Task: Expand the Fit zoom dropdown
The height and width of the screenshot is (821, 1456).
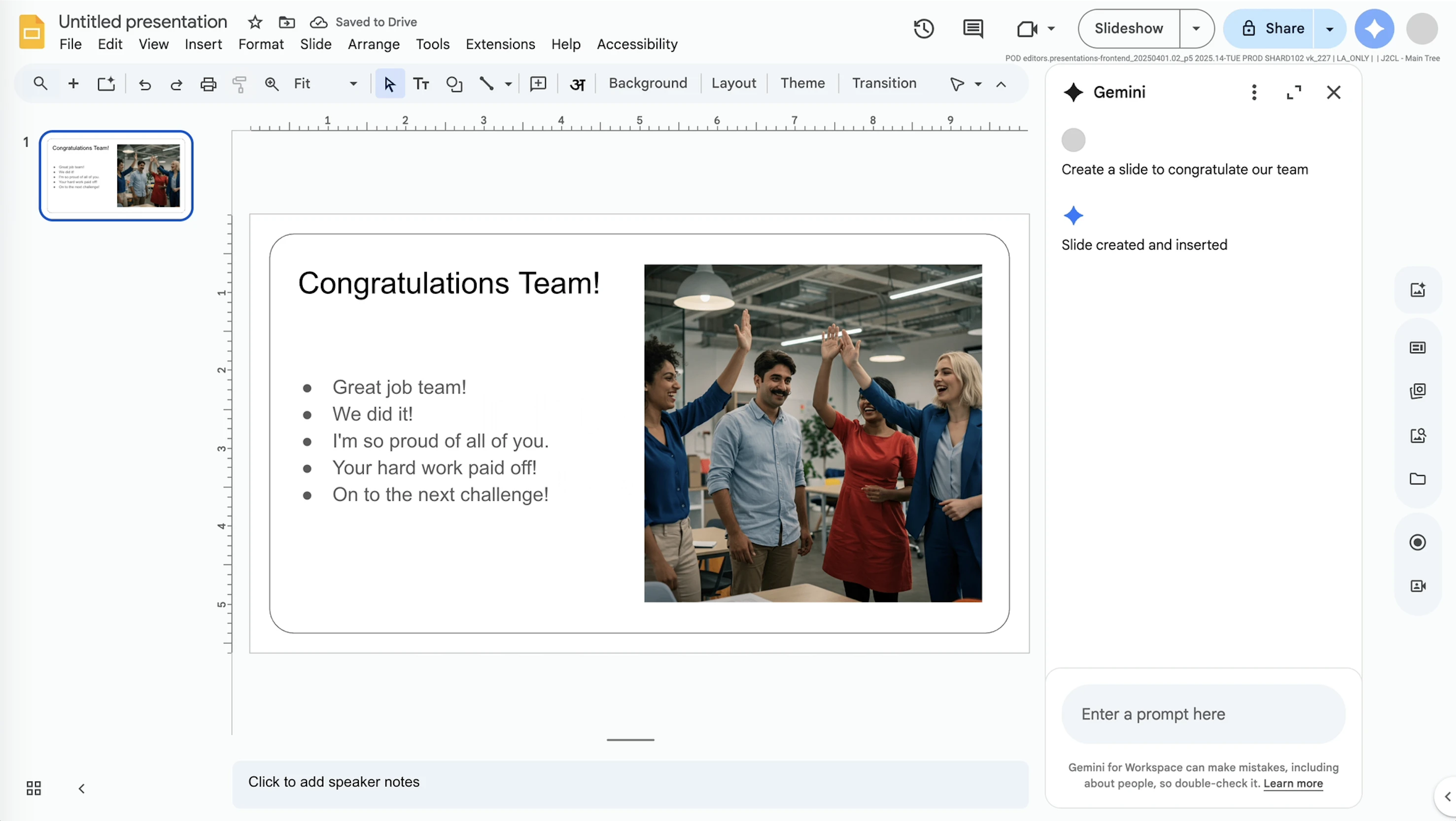Action: click(353, 84)
